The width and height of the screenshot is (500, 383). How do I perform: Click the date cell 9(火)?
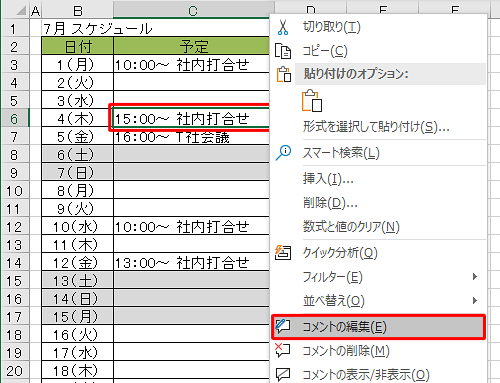(x=78, y=208)
